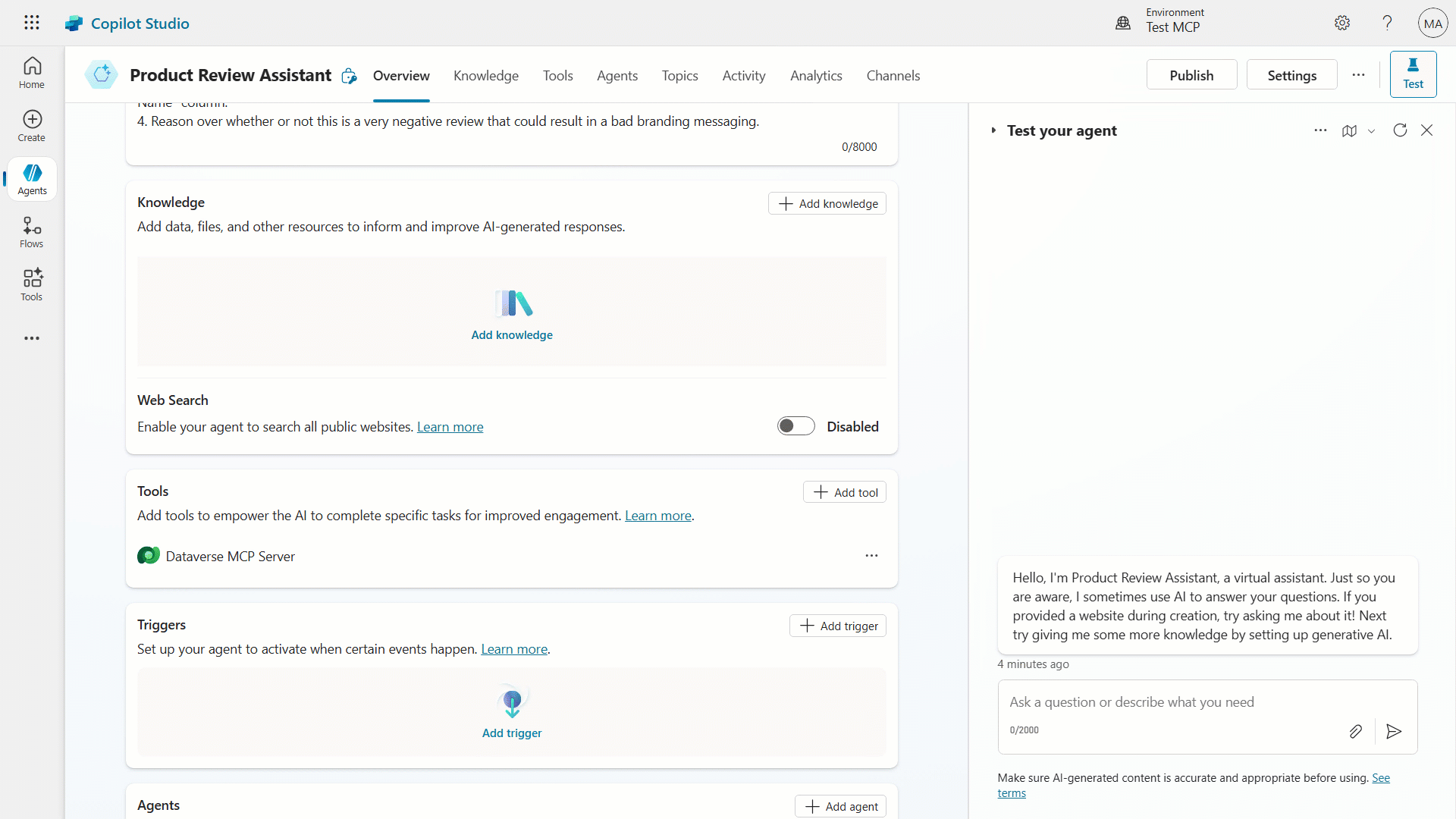Edit agent name icon next to title

click(349, 76)
